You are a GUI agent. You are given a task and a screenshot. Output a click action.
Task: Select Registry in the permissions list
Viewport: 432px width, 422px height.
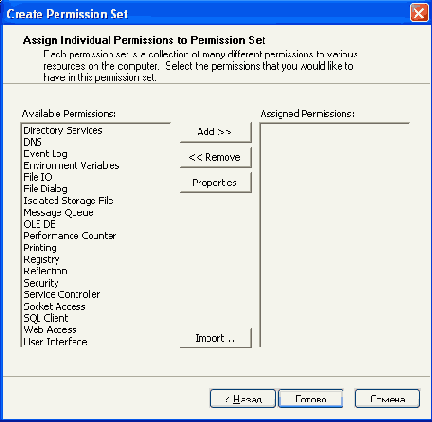41,259
